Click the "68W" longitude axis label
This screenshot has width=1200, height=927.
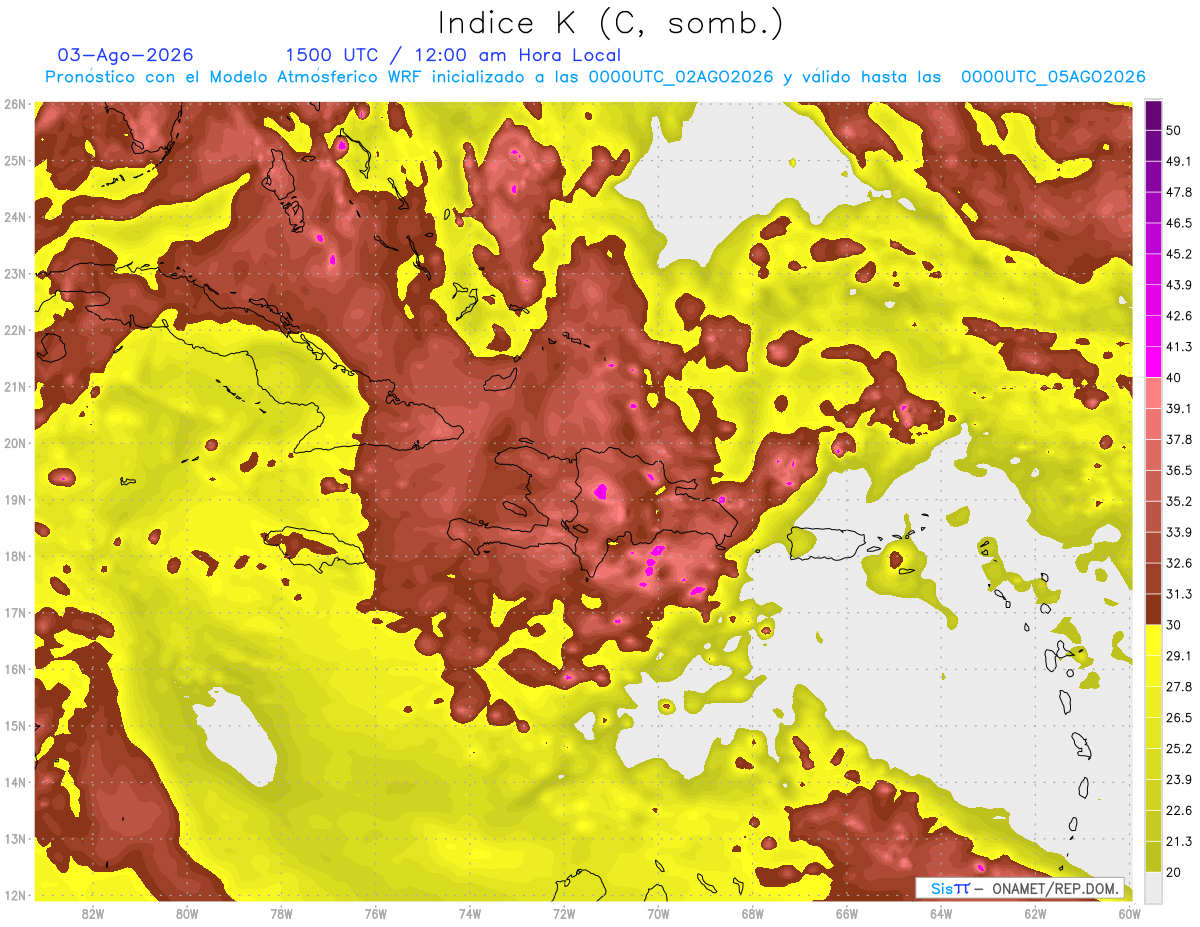click(x=752, y=914)
